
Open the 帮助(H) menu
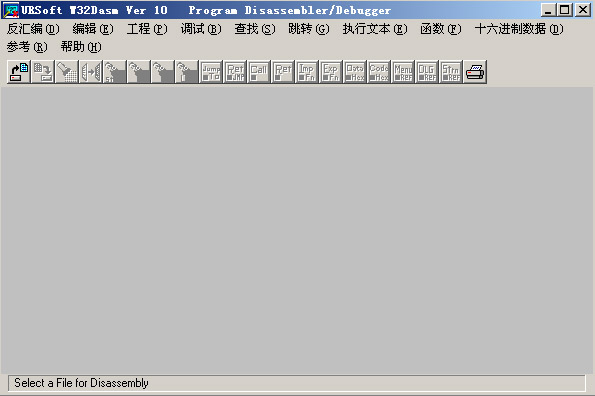pos(81,47)
